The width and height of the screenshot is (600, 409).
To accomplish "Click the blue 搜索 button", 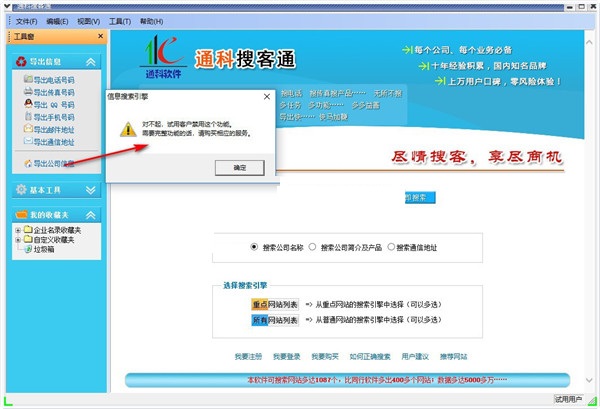I will (420, 197).
